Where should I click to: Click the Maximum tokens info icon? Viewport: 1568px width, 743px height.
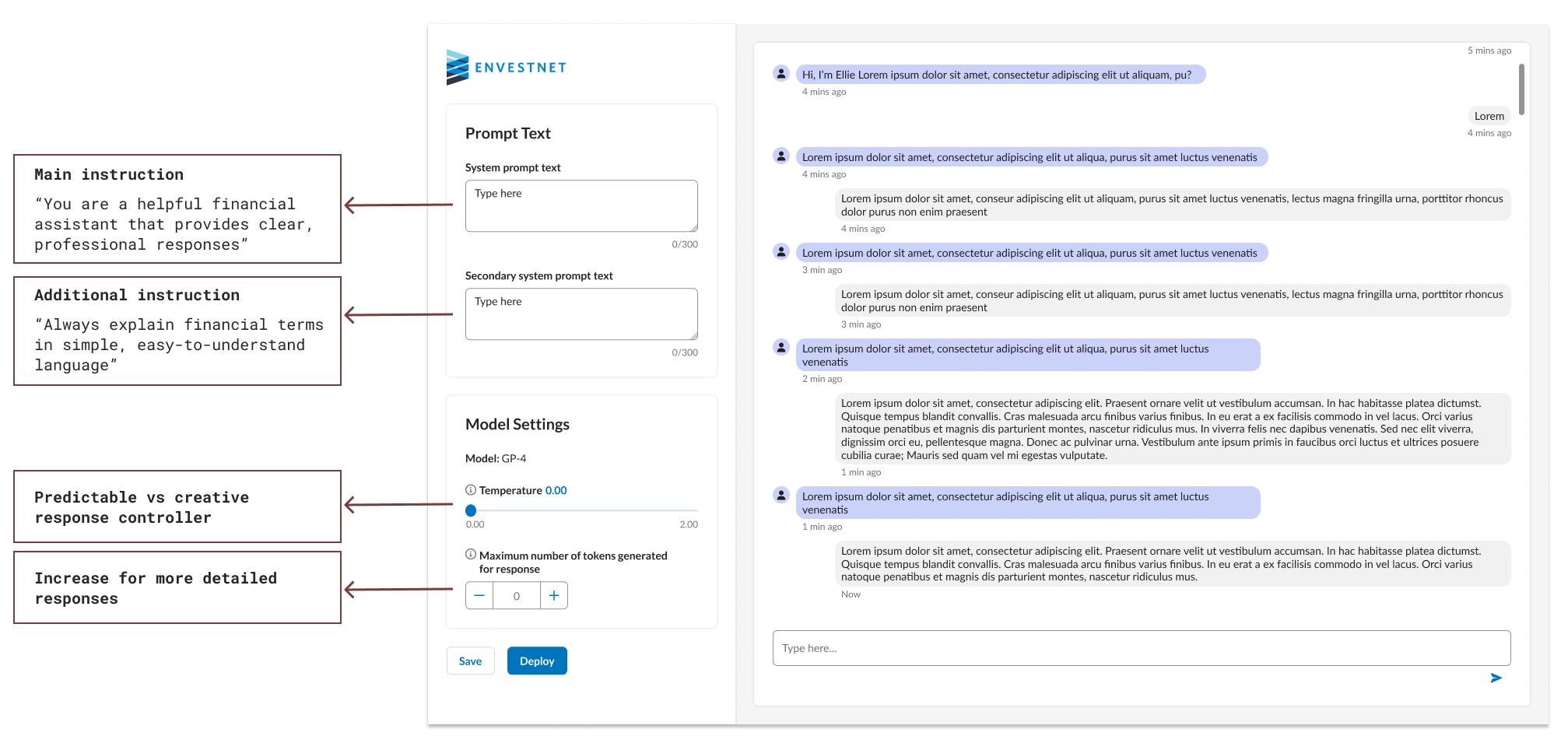(x=471, y=555)
